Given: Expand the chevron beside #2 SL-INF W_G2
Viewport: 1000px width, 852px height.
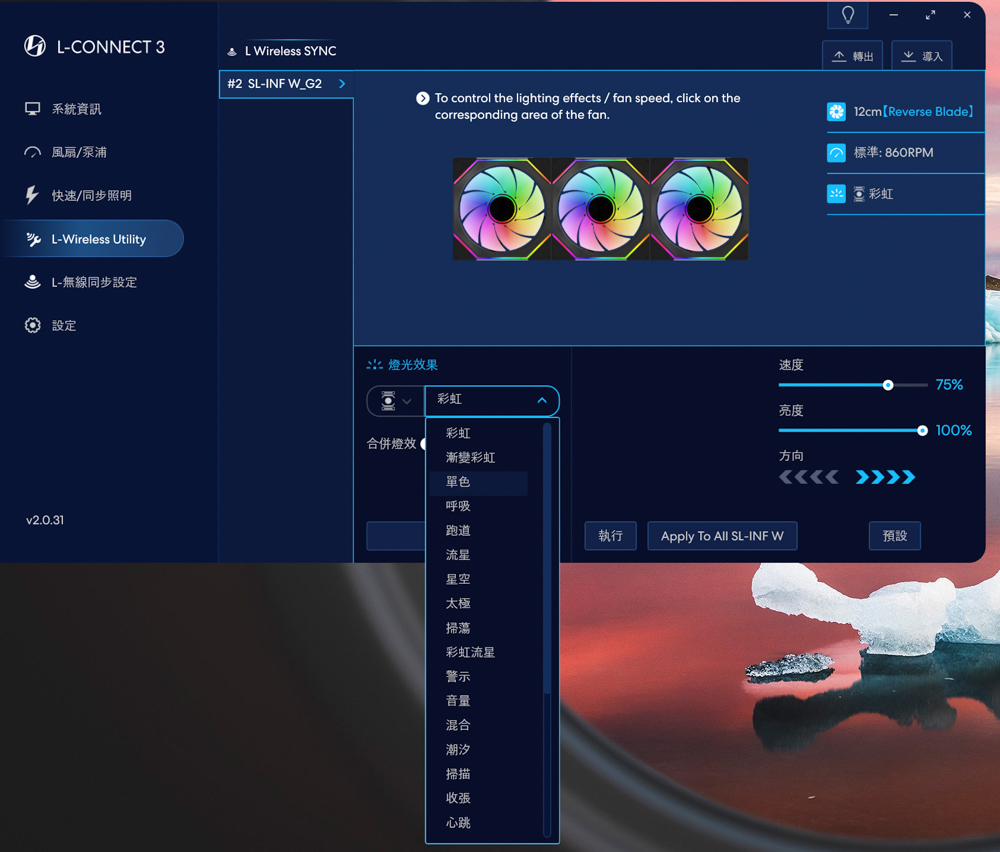Looking at the screenshot, I should click(x=342, y=84).
